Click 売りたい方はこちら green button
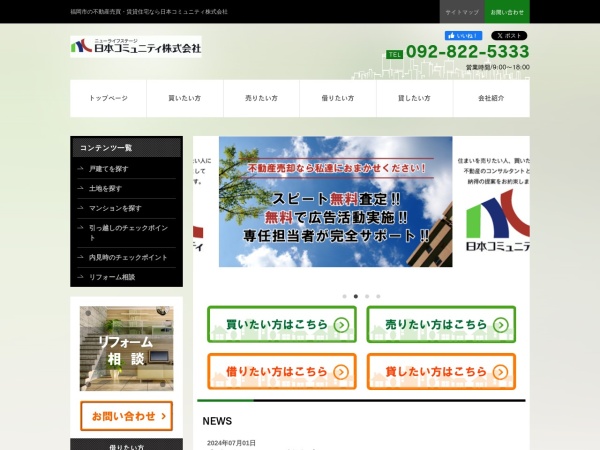This screenshot has height=450, width=600. click(441, 324)
